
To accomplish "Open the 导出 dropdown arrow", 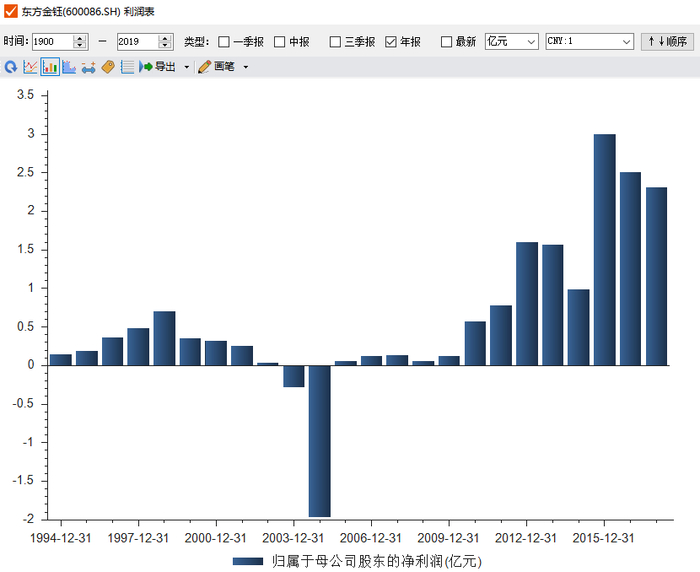I will point(187,67).
